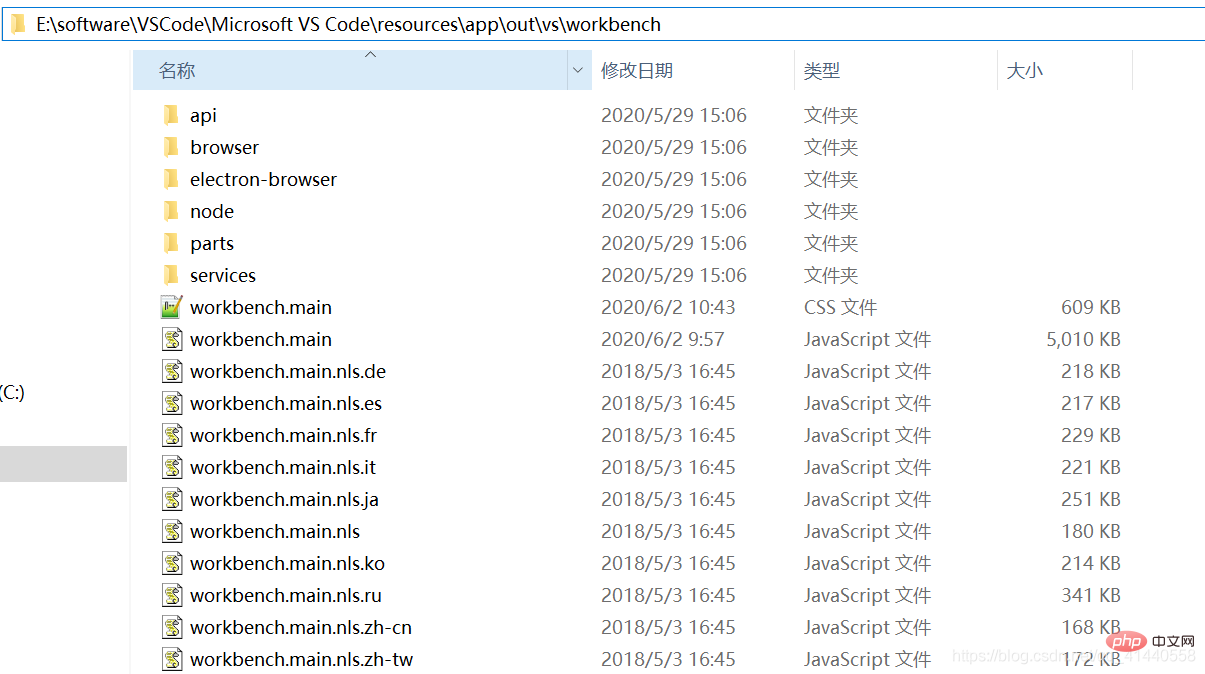Click the CSS 文件 type cell

pos(840,307)
